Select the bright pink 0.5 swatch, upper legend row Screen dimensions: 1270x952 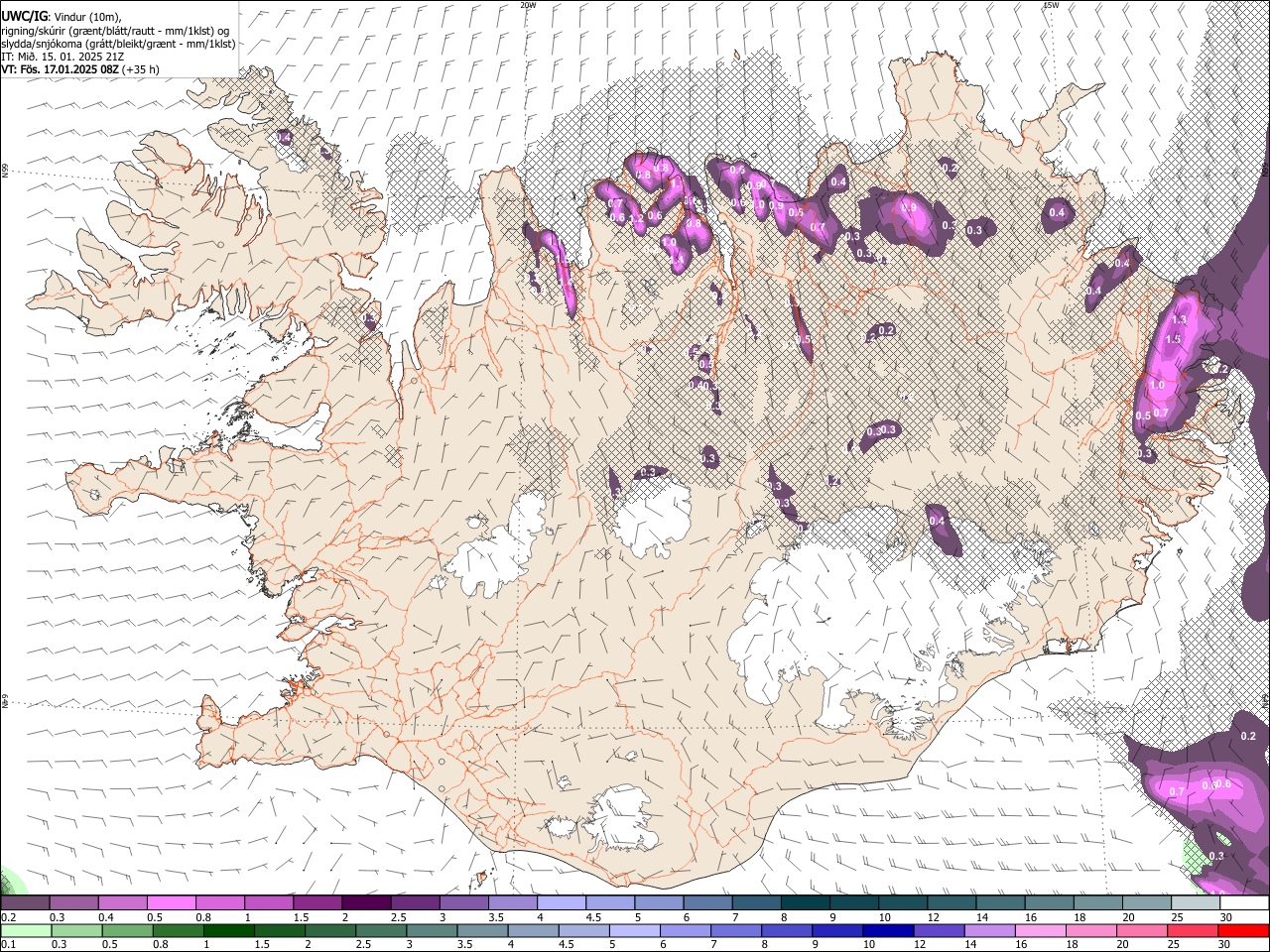pyautogui.click(x=171, y=903)
